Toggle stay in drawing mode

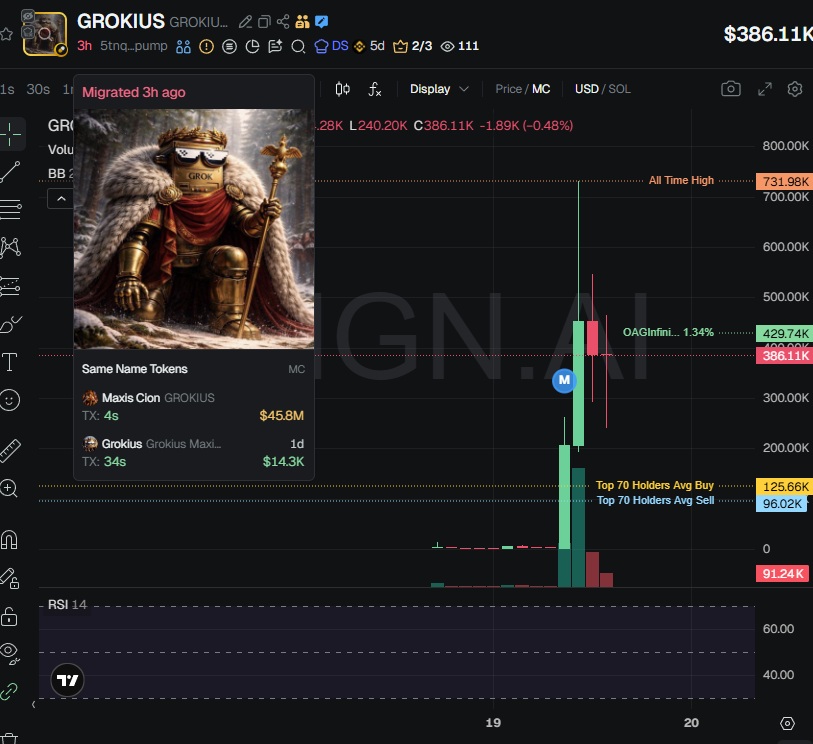(9, 578)
